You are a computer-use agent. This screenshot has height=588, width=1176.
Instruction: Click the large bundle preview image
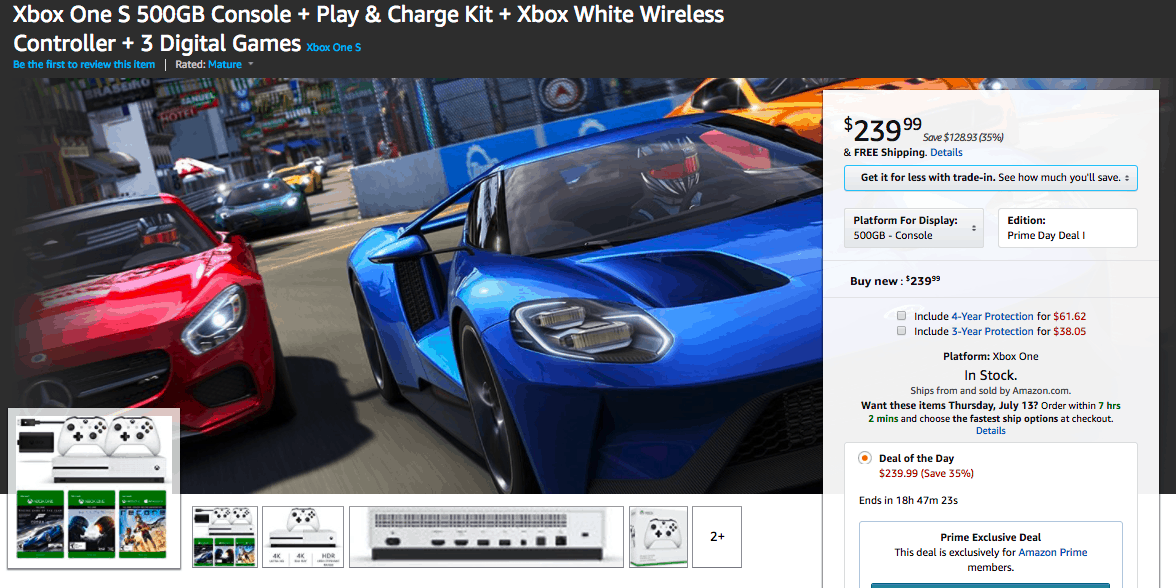[x=94, y=488]
